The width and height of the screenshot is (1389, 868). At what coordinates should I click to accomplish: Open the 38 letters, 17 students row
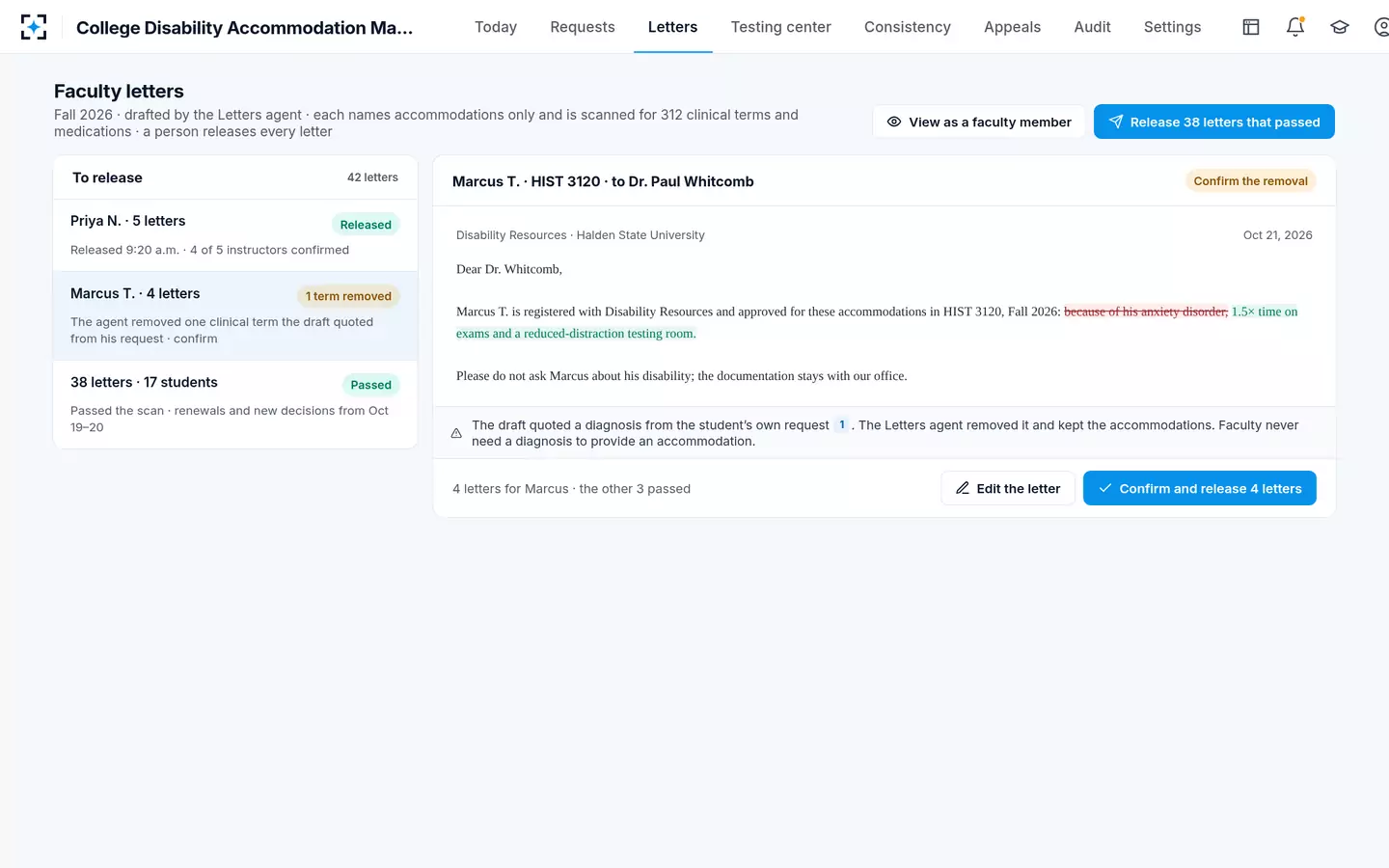click(235, 404)
